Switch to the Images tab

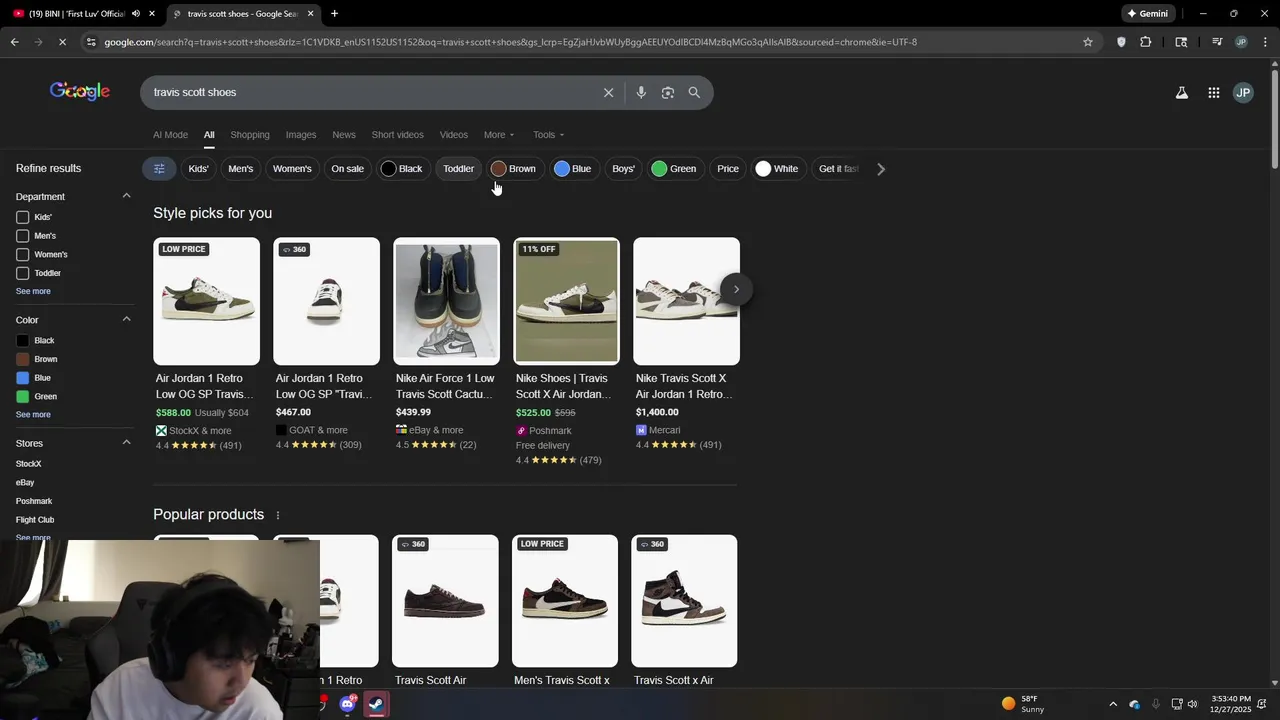coord(301,135)
